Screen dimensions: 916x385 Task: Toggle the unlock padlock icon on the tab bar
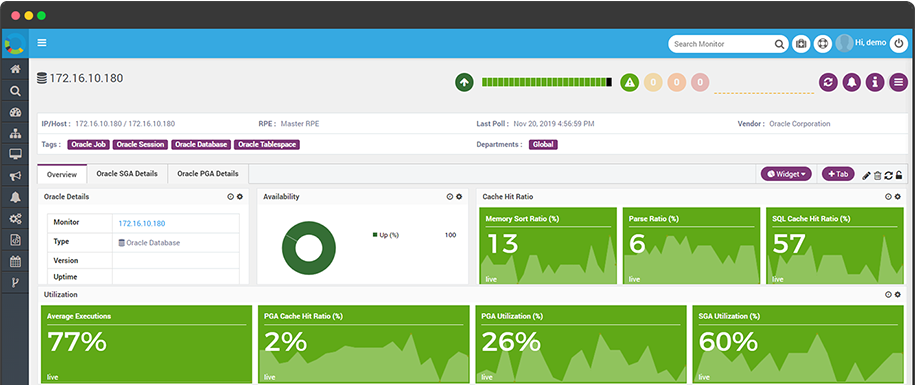pyautogui.click(x=898, y=175)
